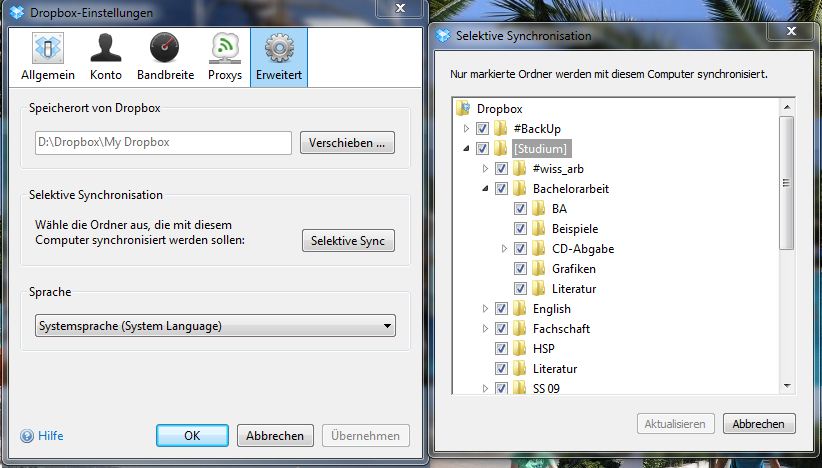Screen dimensions: 822x468
Task: Select the Proxys tab
Action: click(x=225, y=57)
